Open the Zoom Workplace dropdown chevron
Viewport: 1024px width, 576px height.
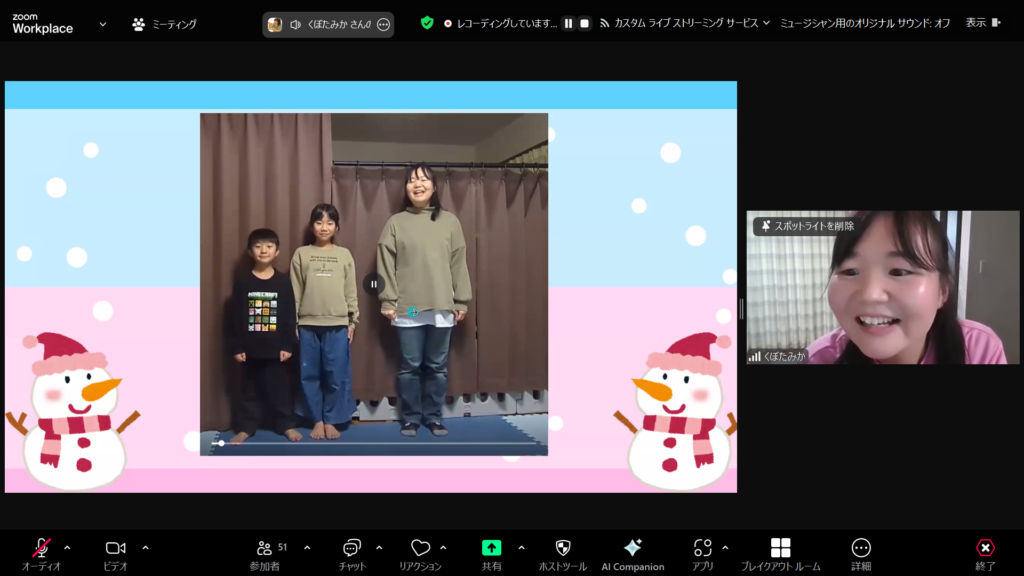click(102, 24)
